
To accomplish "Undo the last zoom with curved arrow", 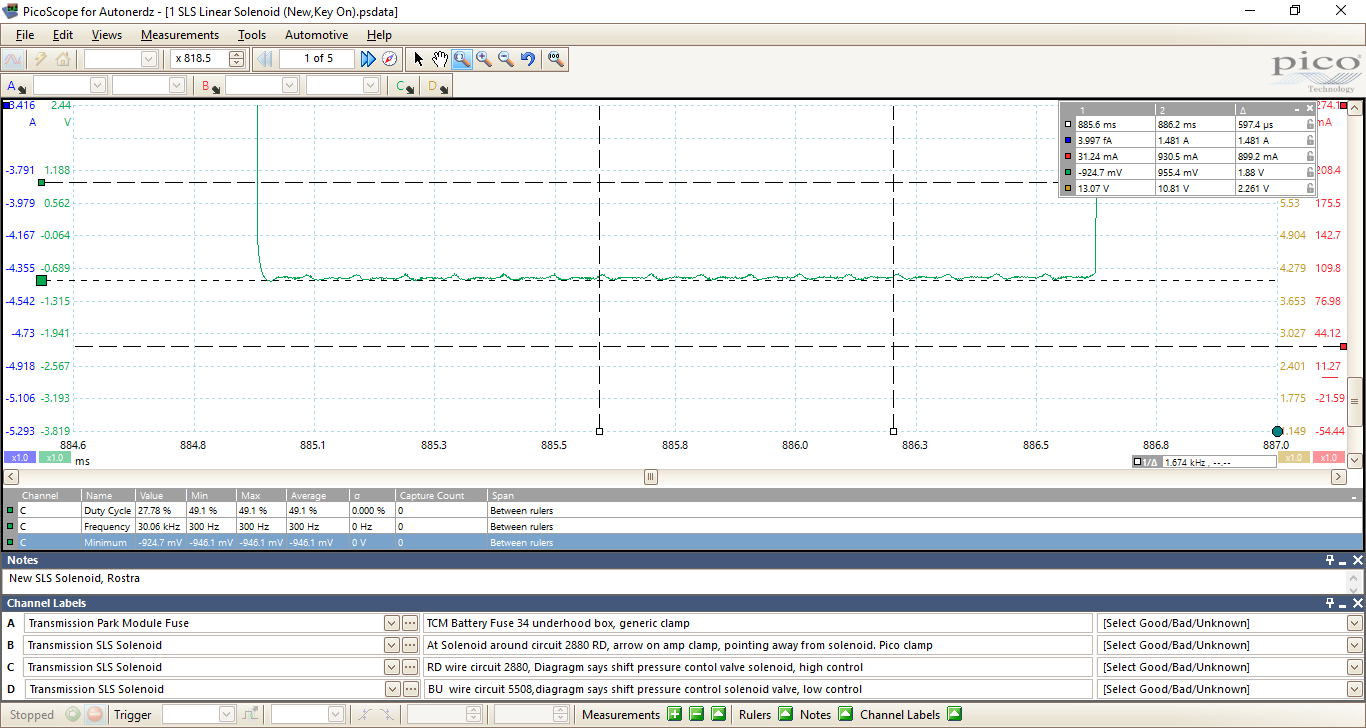I will point(528,59).
